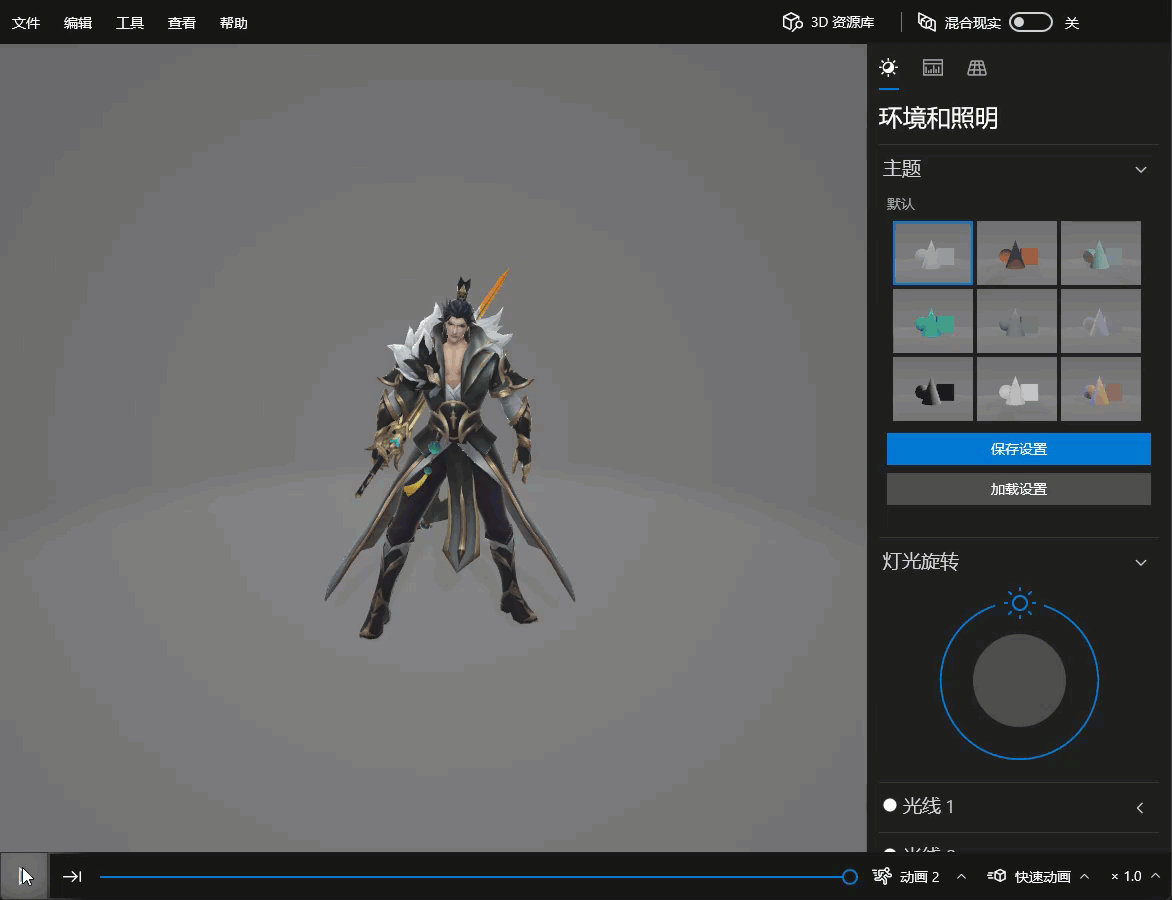
Task: Click the 环境和照明 heading
Action: click(x=938, y=118)
